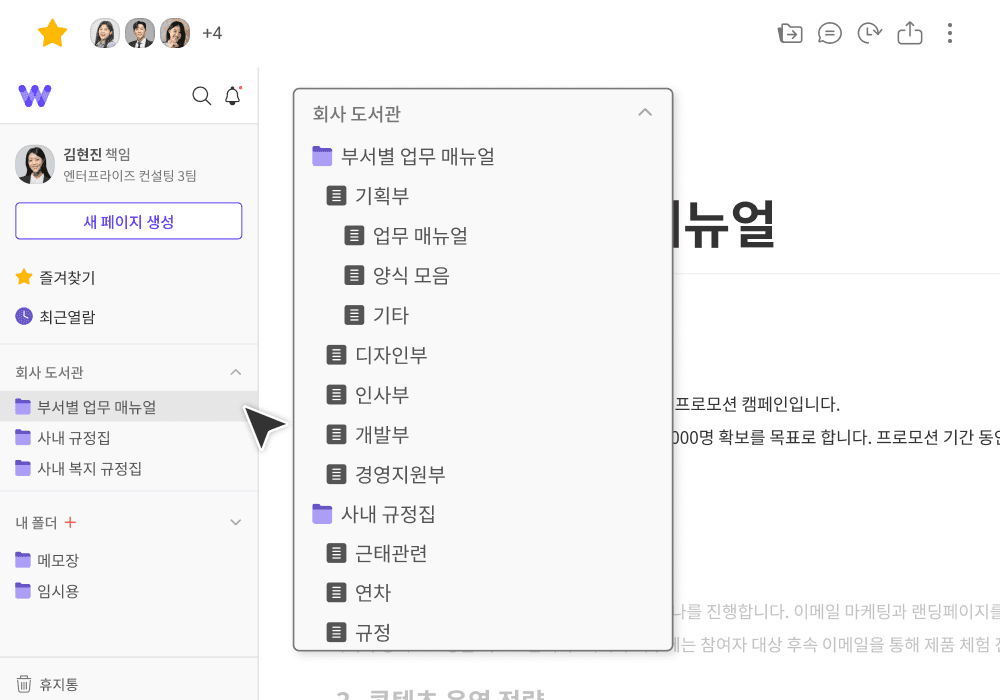The image size is (1000, 700).
Task: Collapse the 내 폴더 section
Action: [x=236, y=522]
